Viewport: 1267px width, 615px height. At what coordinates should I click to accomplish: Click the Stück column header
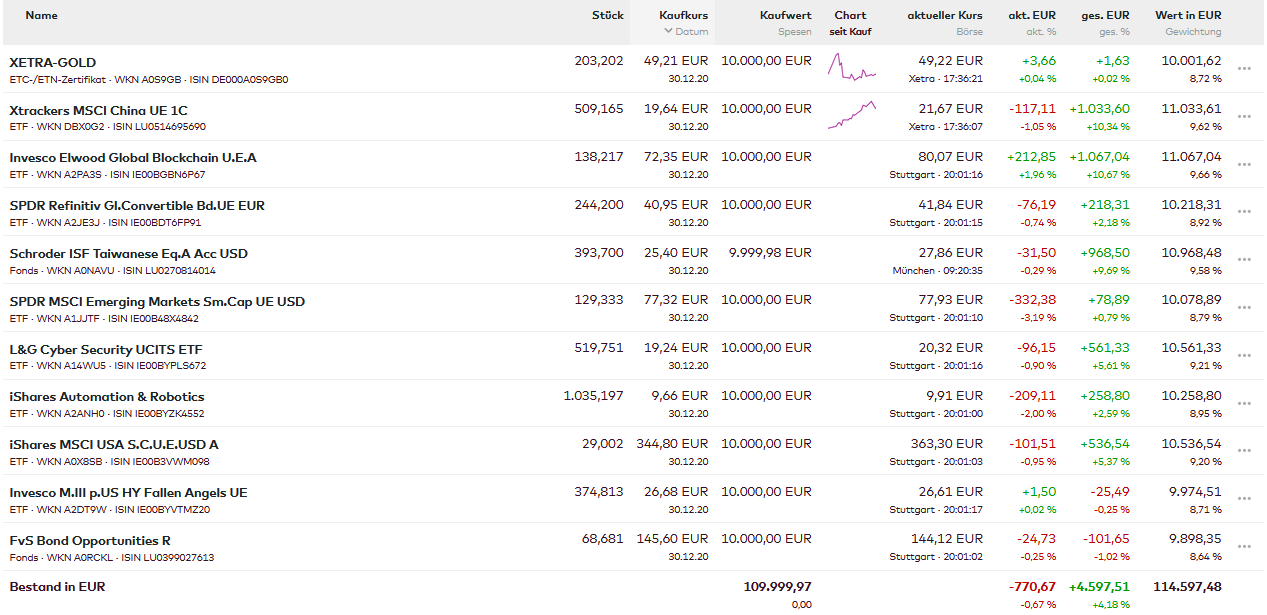pyautogui.click(x=607, y=15)
